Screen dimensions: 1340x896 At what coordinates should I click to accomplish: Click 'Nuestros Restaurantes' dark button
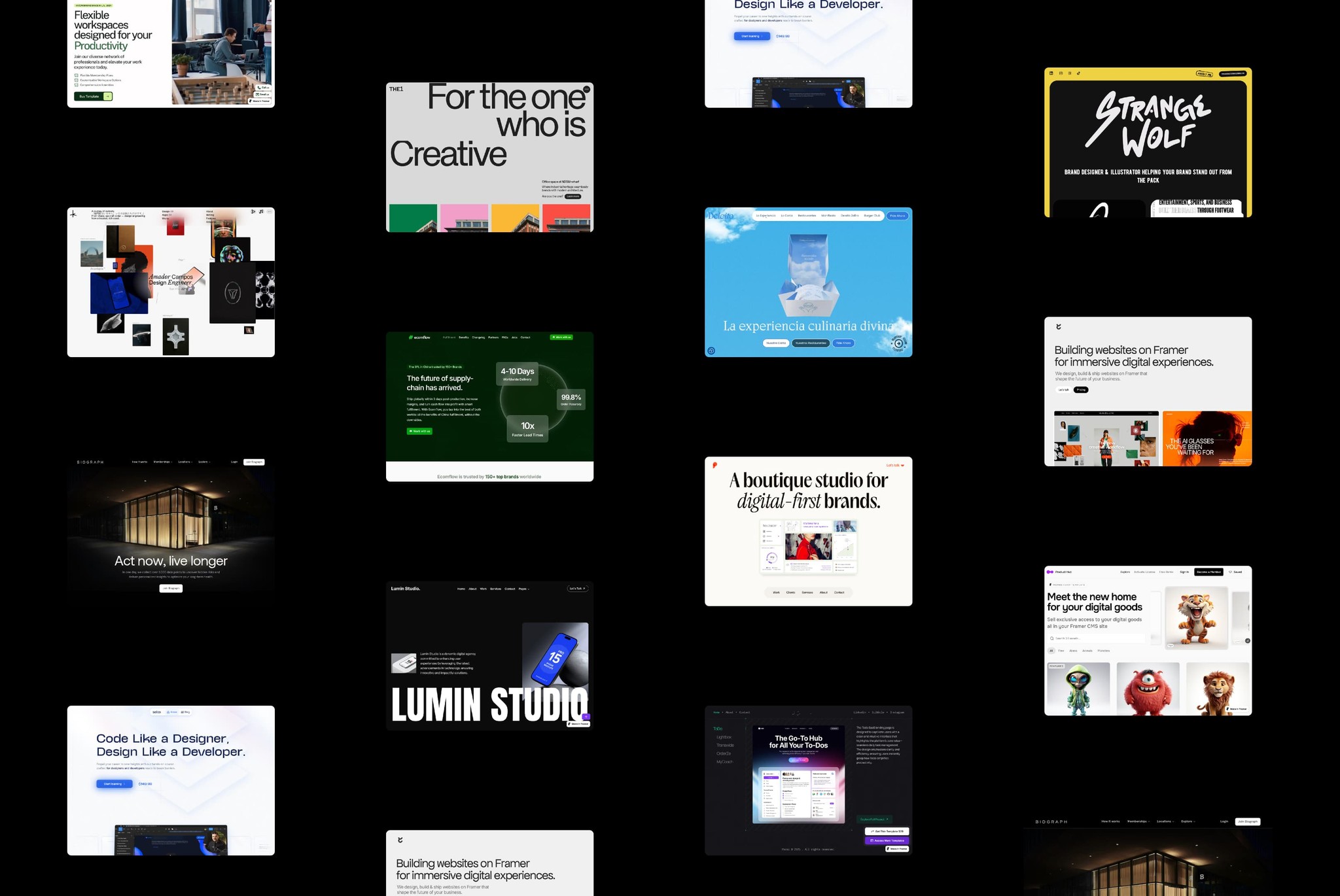click(810, 343)
